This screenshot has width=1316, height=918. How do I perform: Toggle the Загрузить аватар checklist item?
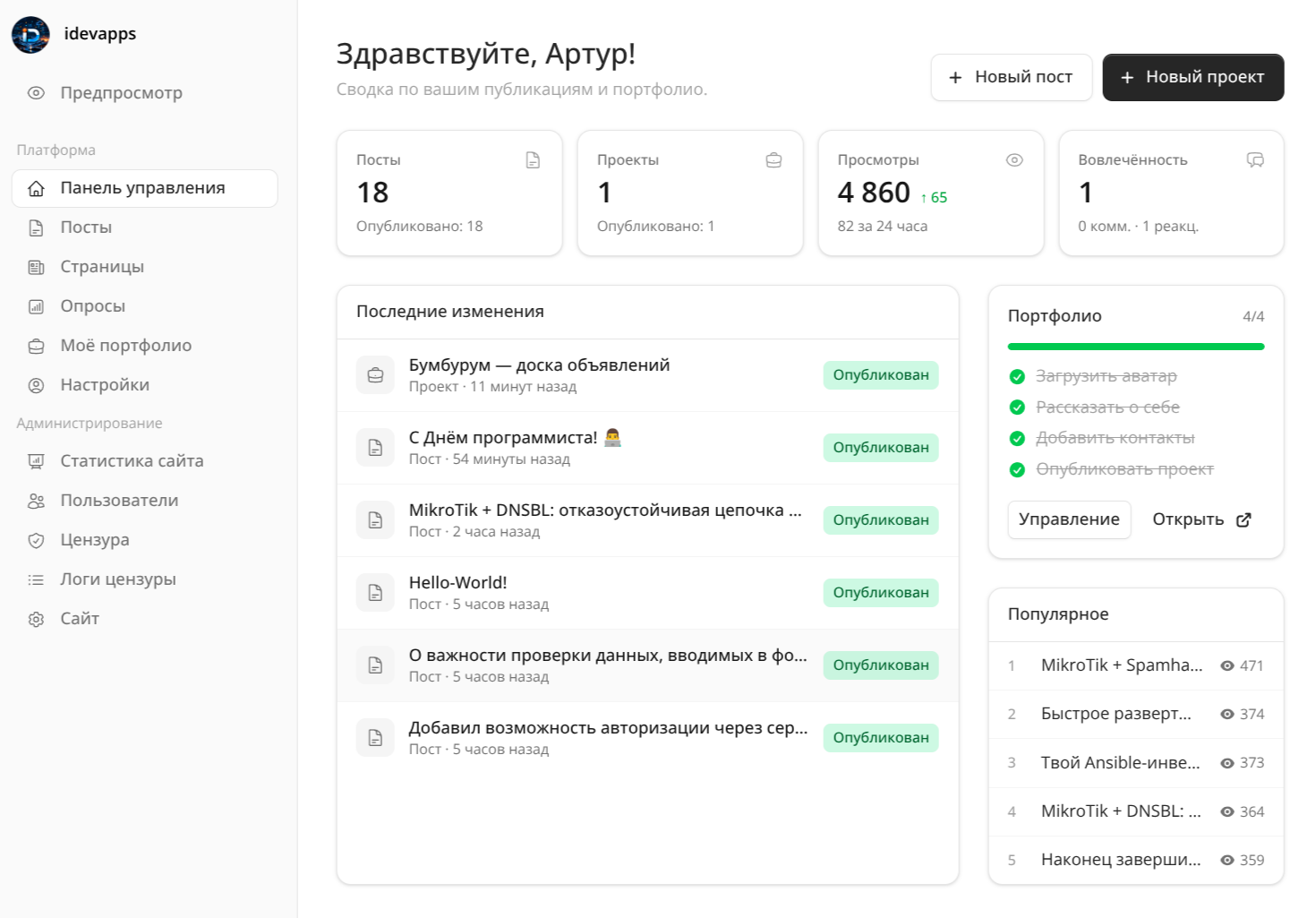(x=1092, y=376)
